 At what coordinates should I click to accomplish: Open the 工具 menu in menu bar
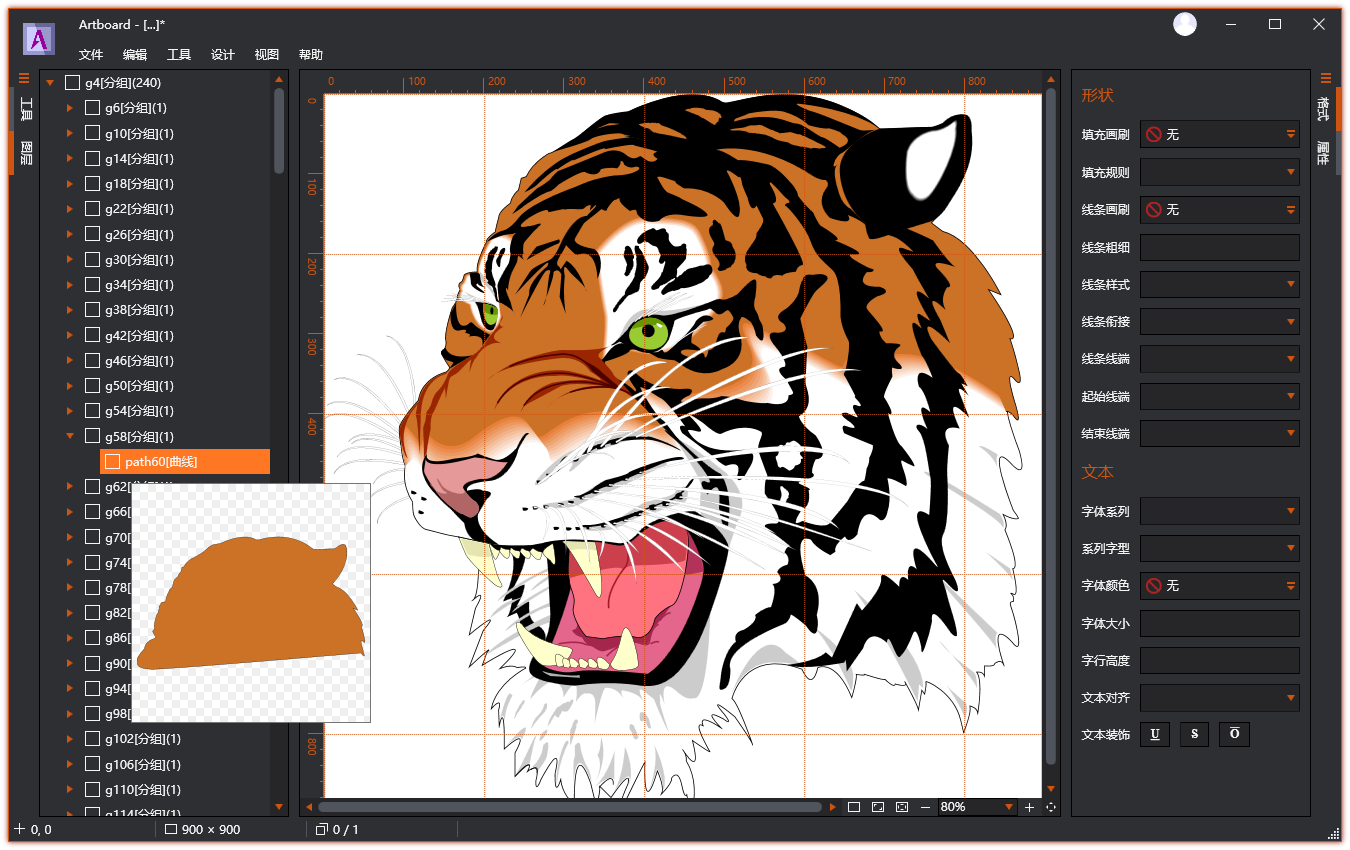pos(179,55)
